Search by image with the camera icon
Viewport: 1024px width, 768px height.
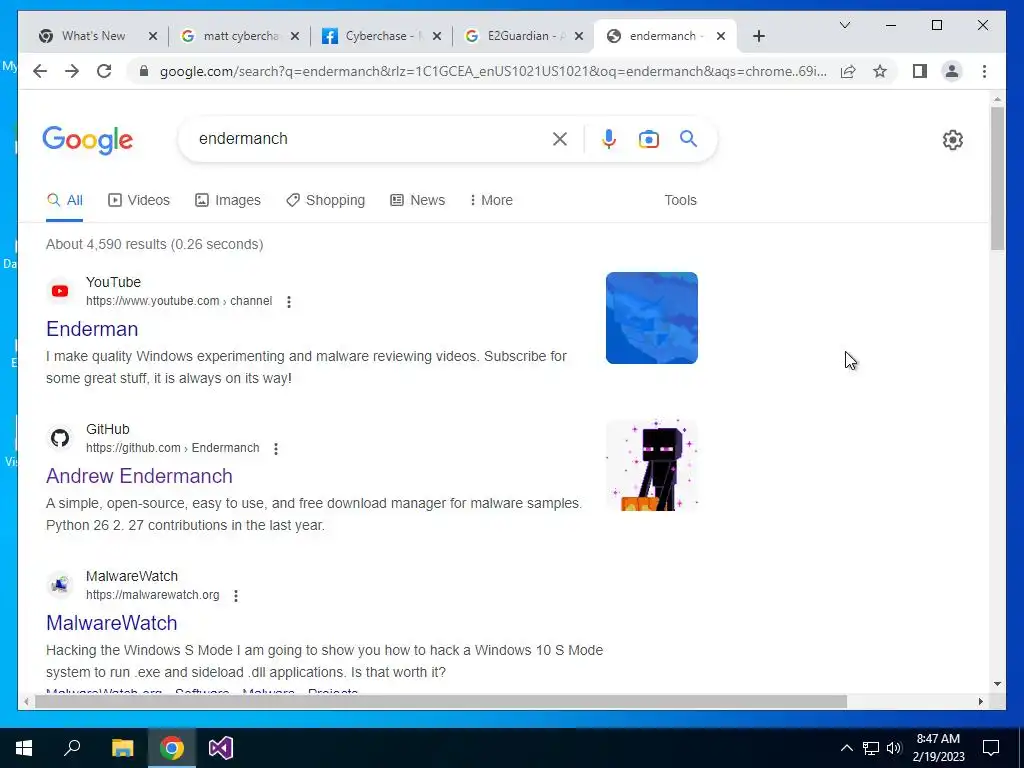point(648,139)
